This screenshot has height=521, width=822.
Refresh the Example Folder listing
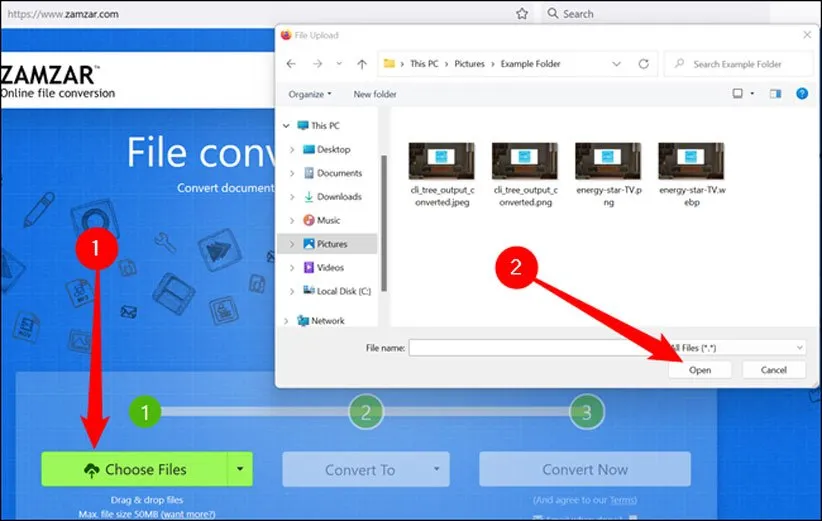643,64
